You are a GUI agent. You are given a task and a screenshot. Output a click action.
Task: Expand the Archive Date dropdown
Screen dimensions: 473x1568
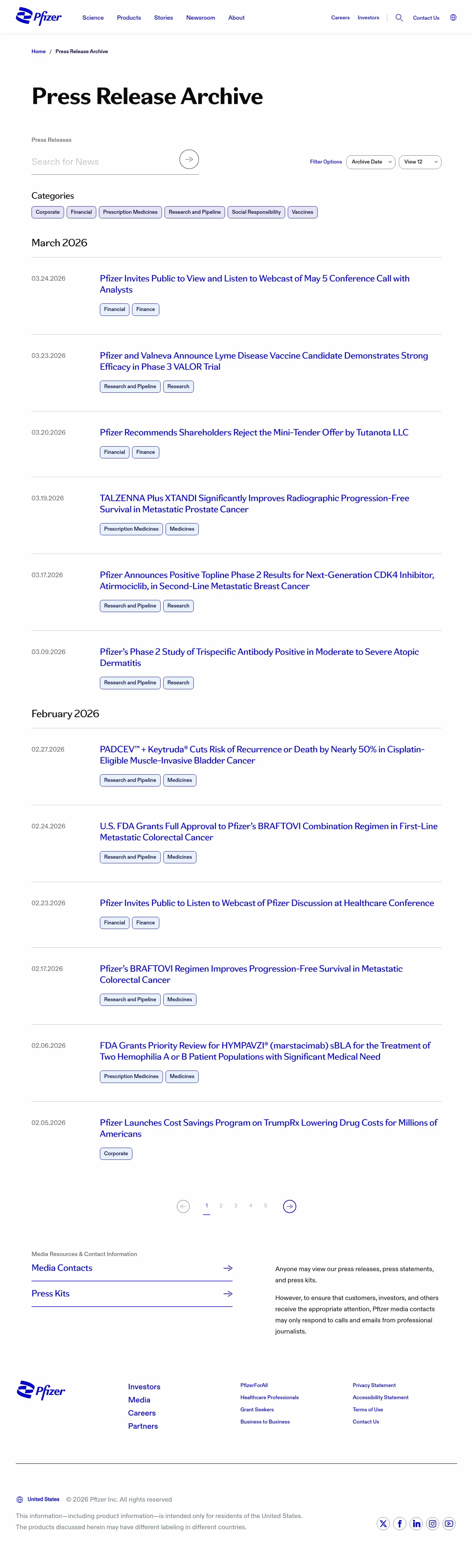(x=371, y=162)
